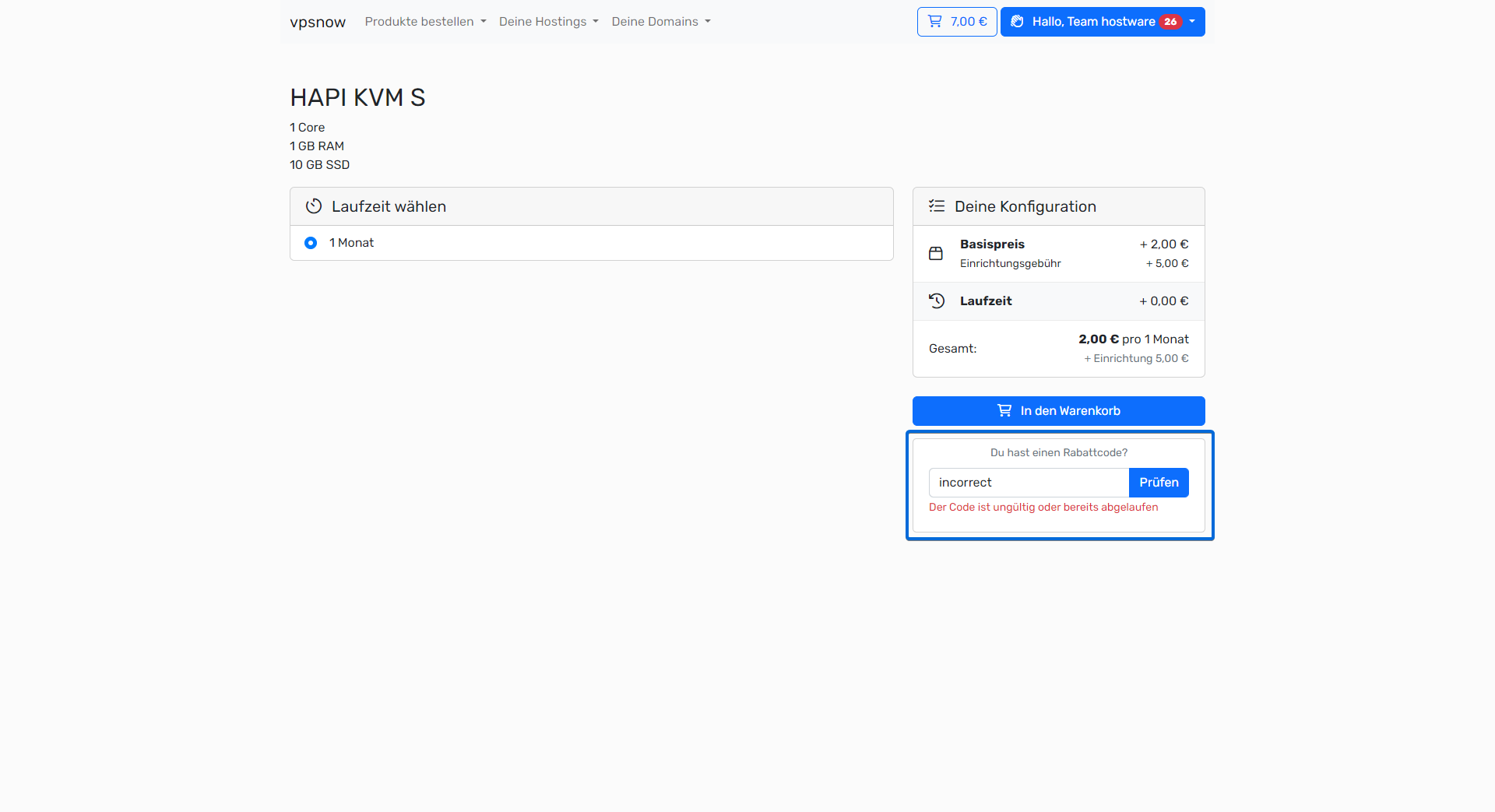The width and height of the screenshot is (1495, 812).
Task: Add product via In den Warenkorb button
Action: (x=1058, y=411)
